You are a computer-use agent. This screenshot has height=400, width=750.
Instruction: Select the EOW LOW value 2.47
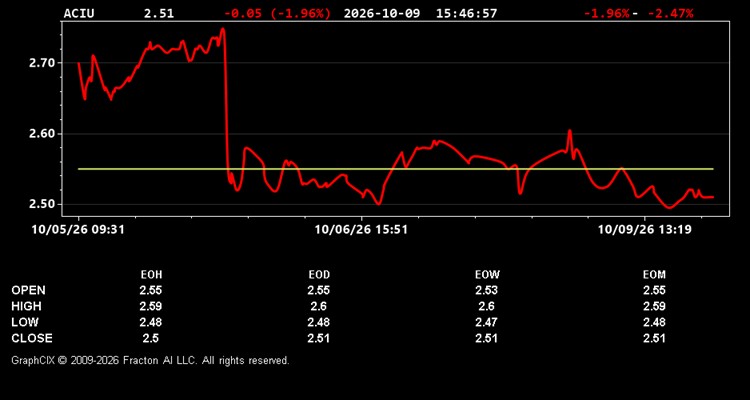click(x=486, y=322)
